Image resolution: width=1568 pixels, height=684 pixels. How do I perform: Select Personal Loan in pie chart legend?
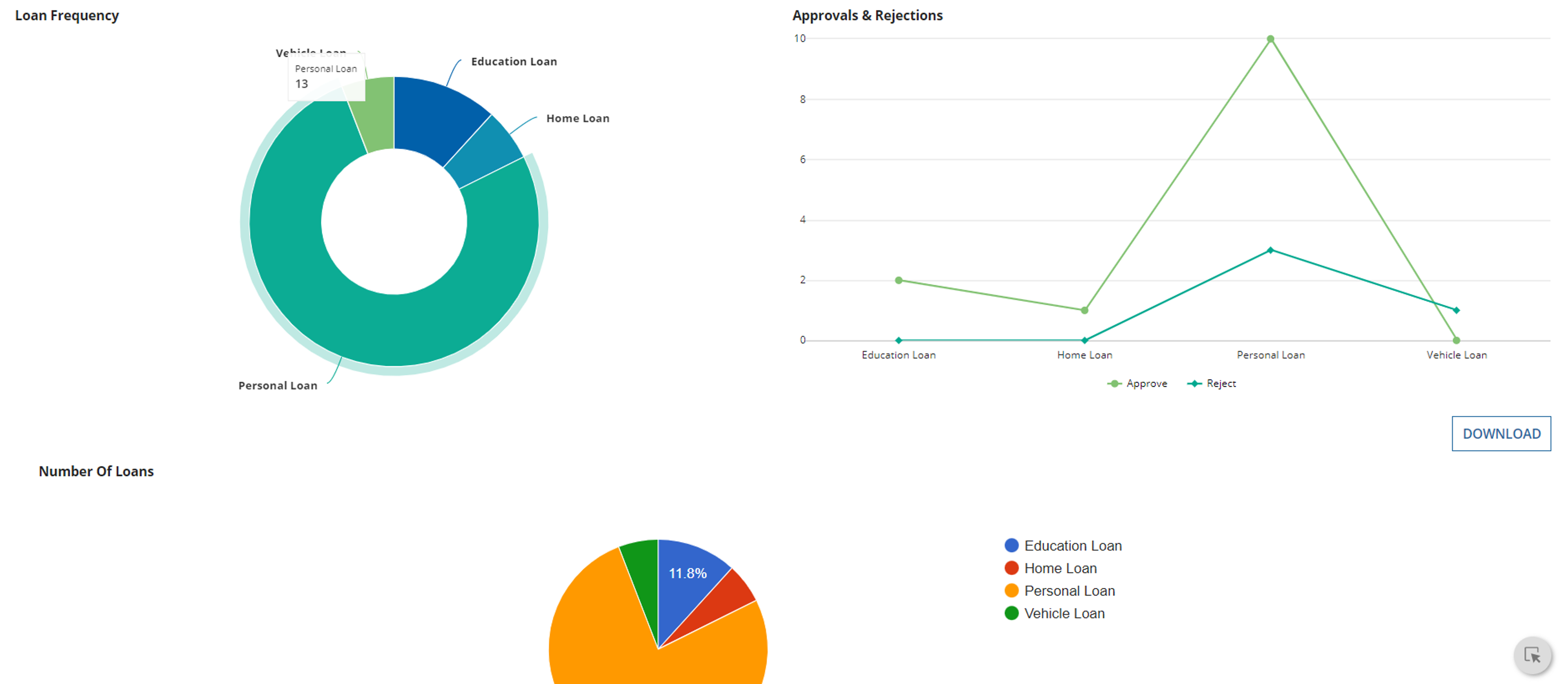[x=1060, y=591]
